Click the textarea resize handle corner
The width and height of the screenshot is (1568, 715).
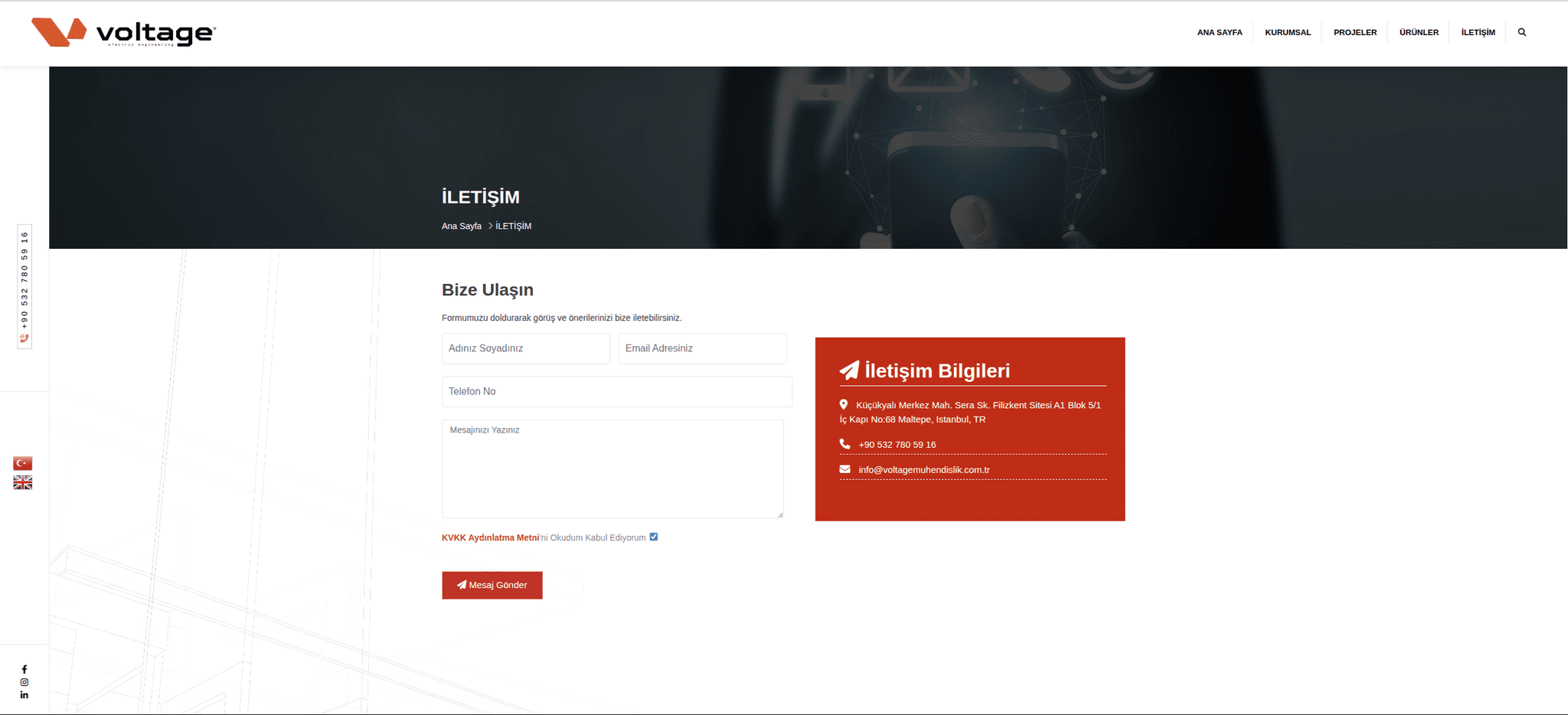[x=780, y=514]
